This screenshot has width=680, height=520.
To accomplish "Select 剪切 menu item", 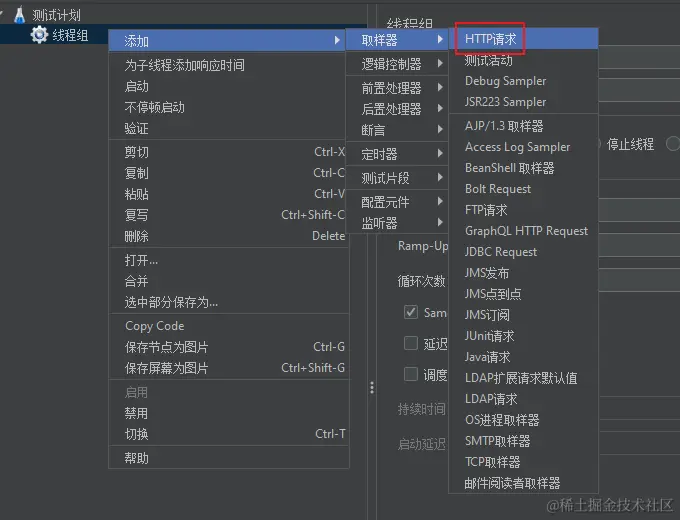I will [229, 152].
